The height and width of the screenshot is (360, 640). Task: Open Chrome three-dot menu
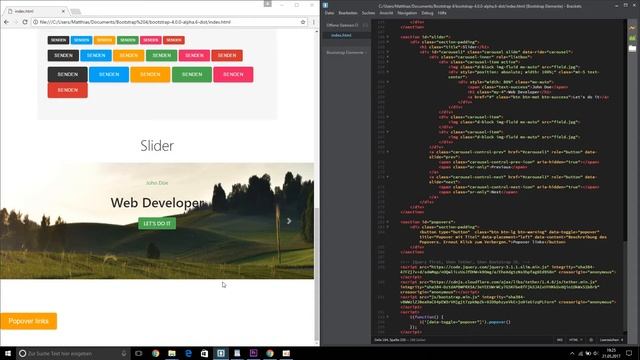(x=313, y=22)
